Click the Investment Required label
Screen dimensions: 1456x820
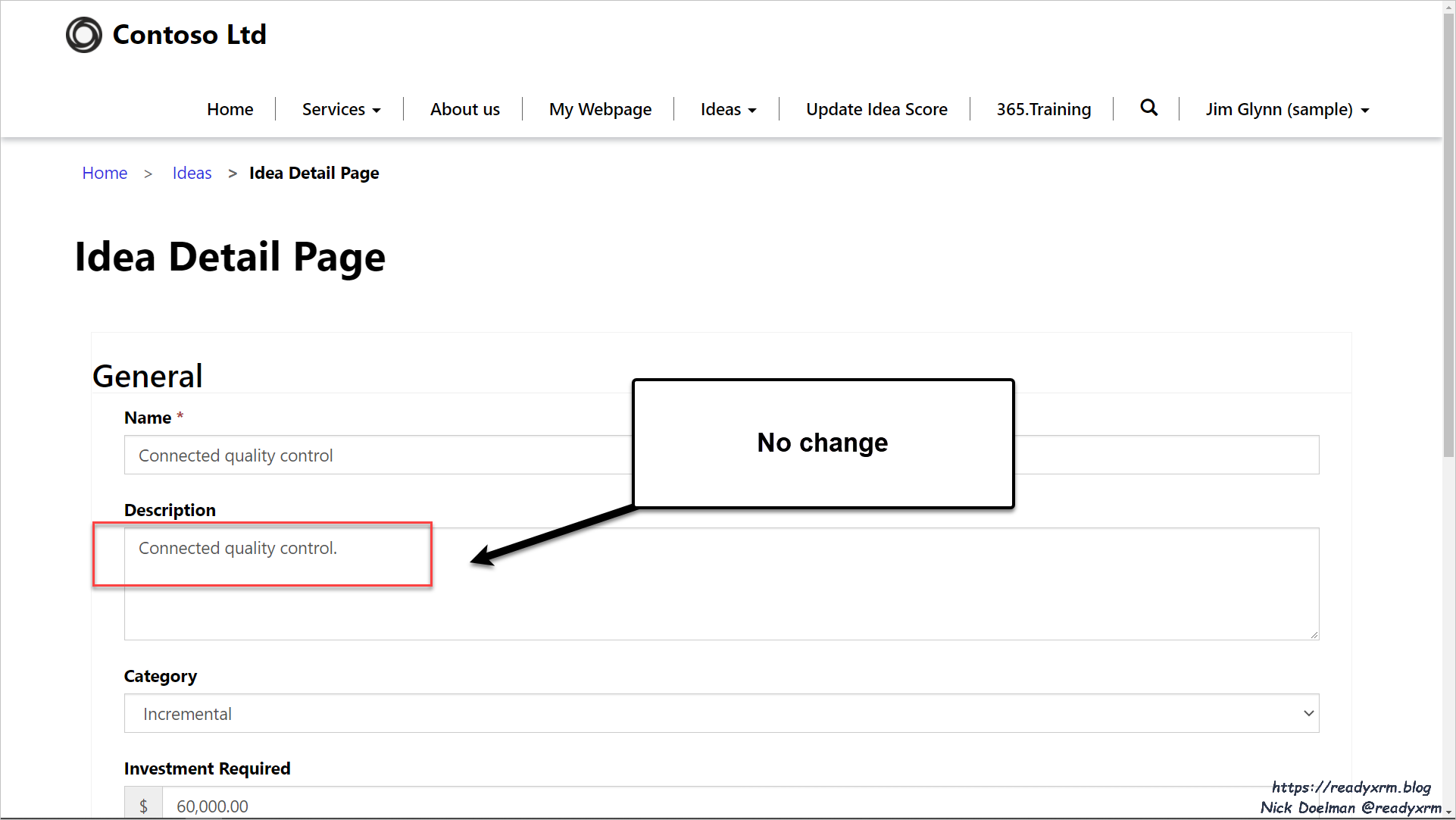207,768
